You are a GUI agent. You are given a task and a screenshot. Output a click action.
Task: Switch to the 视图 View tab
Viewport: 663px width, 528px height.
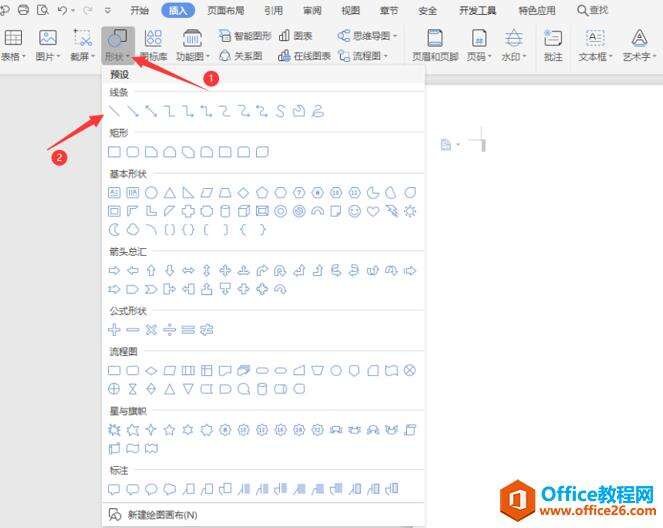tap(351, 10)
